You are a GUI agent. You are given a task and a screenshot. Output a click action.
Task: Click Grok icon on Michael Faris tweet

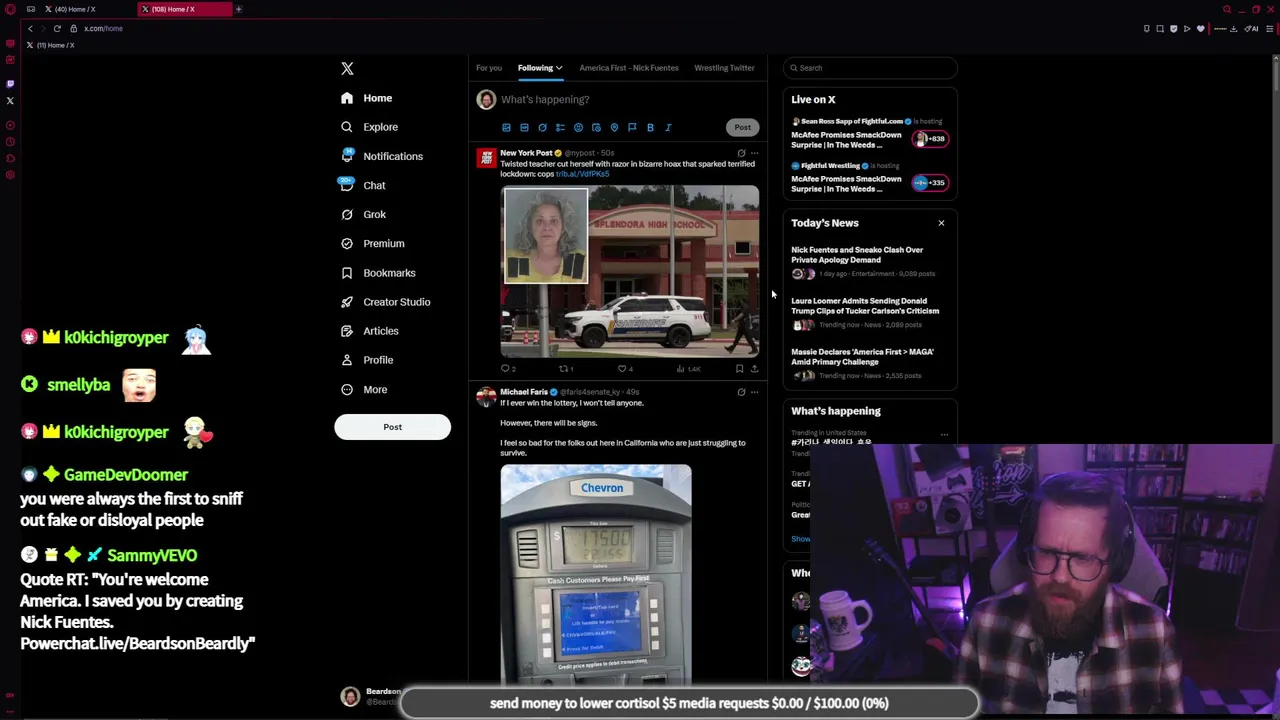tap(741, 392)
